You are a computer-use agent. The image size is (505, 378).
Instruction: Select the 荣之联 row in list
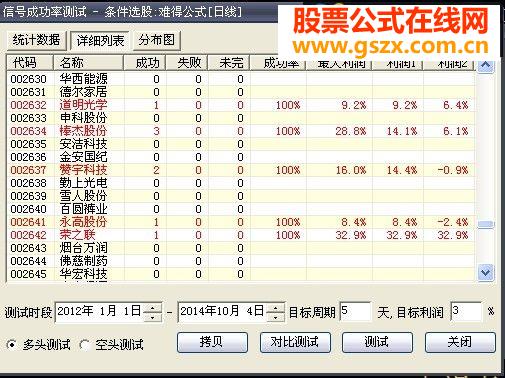pyautogui.click(x=241, y=235)
